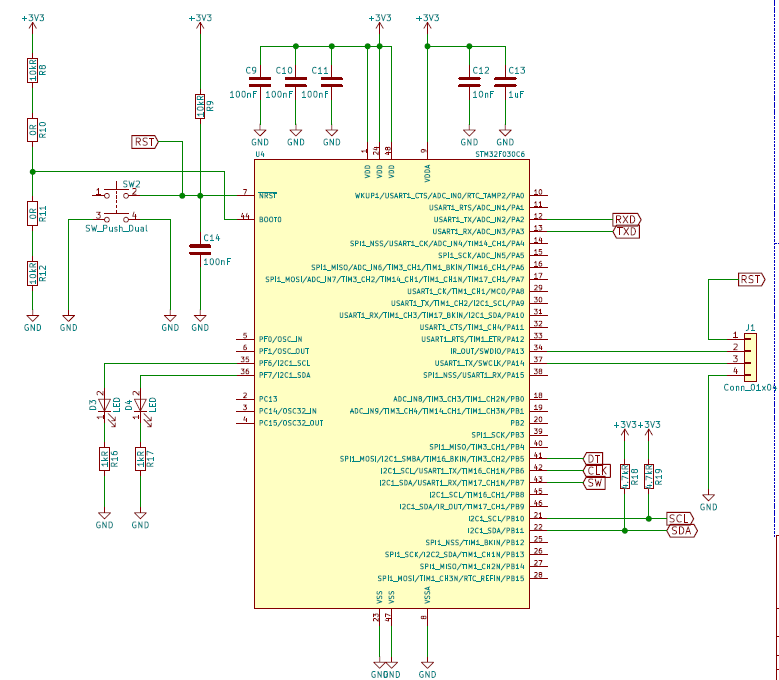Viewport: 779px width, 680px height.
Task: Select the IR_OUT/SWDIO/PA13 pin label
Action: pos(487,351)
